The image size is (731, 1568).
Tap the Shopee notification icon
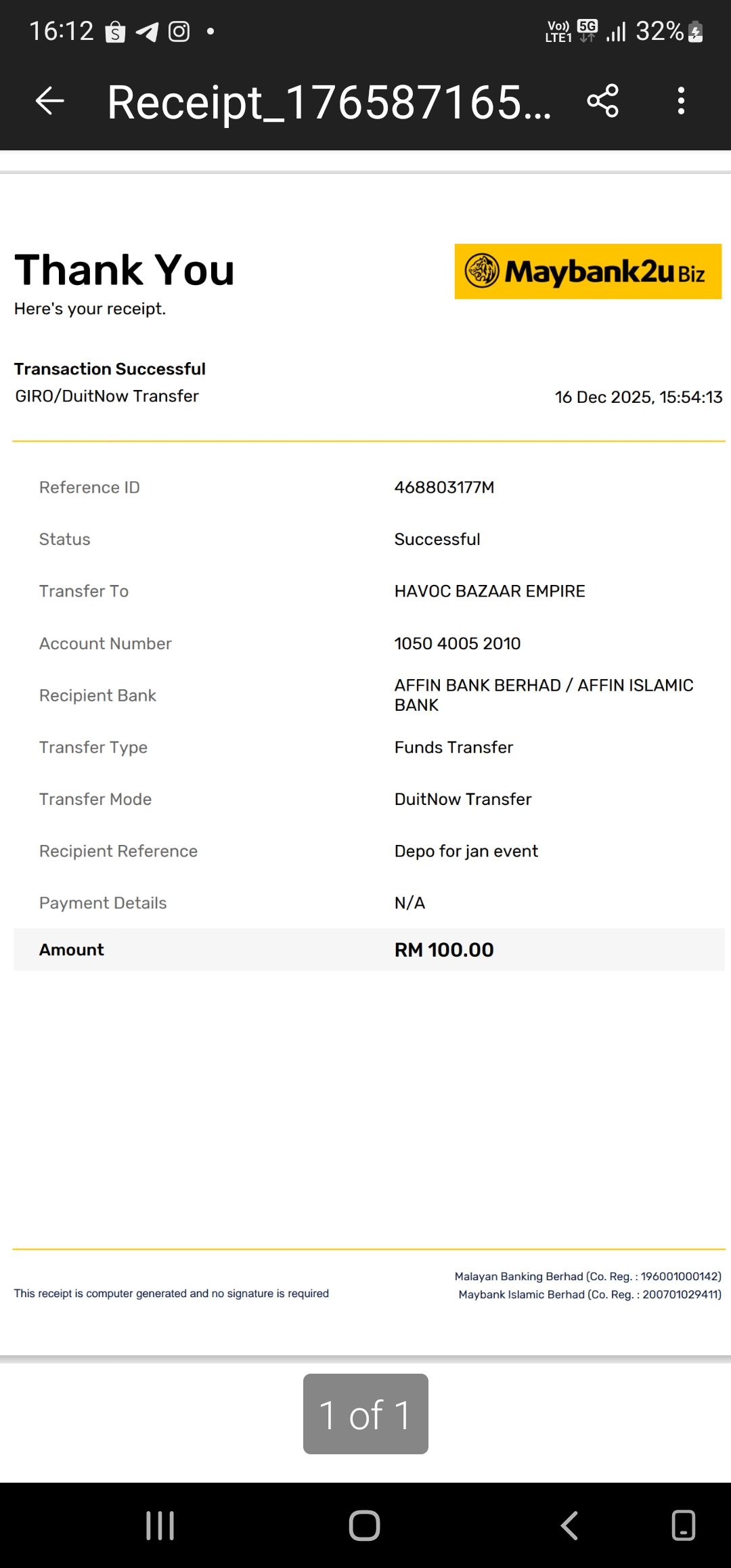pos(115,32)
